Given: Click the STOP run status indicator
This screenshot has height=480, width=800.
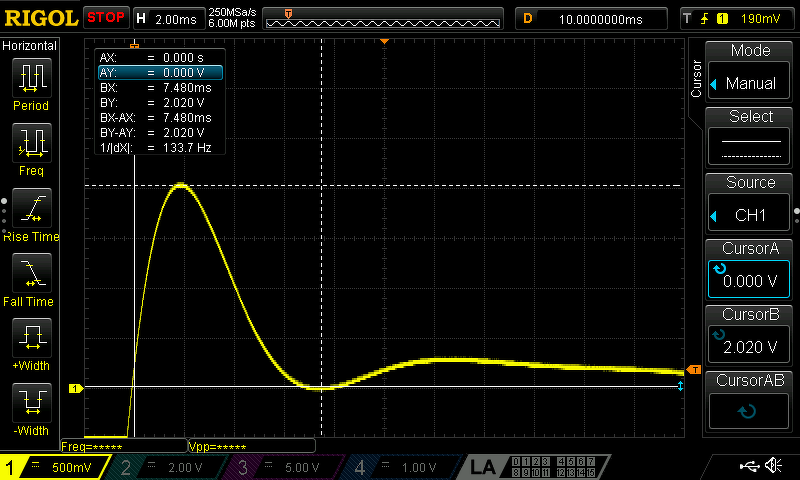Looking at the screenshot, I should (106, 18).
